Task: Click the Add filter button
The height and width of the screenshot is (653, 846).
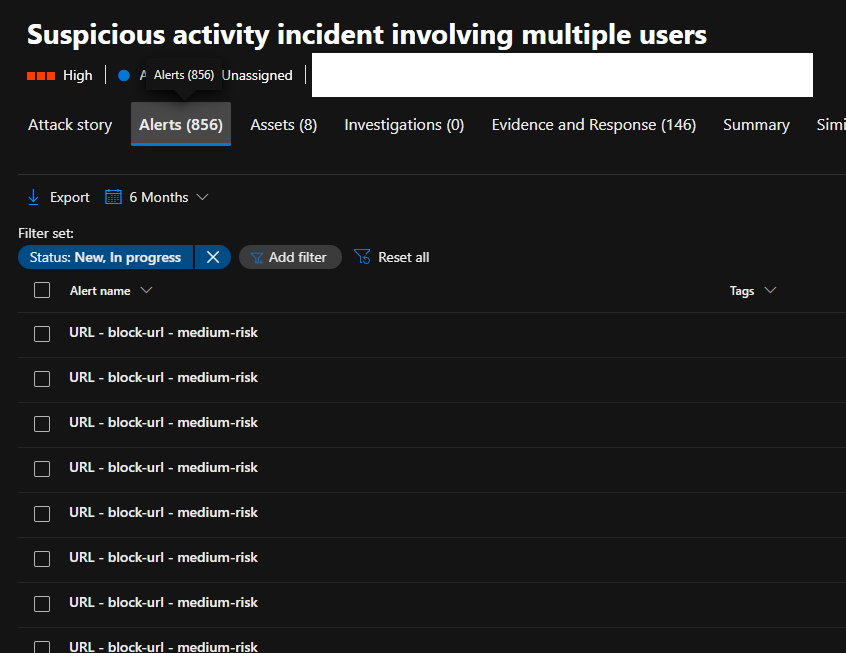Action: pos(290,257)
